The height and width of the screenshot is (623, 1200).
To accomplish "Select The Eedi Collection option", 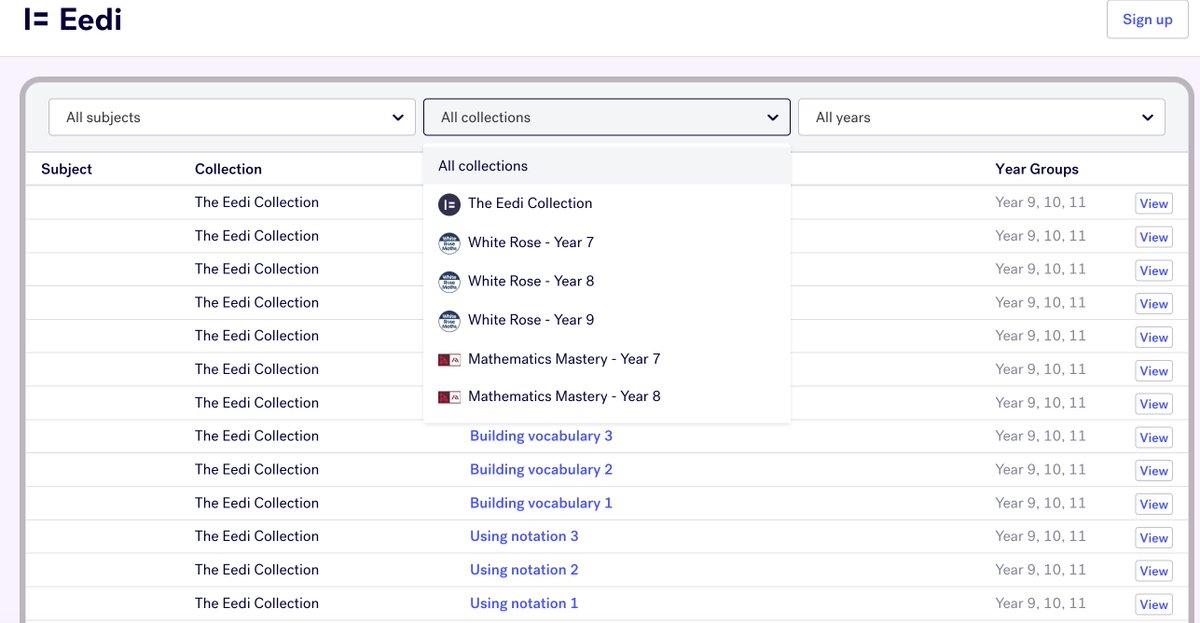I will coord(607,203).
